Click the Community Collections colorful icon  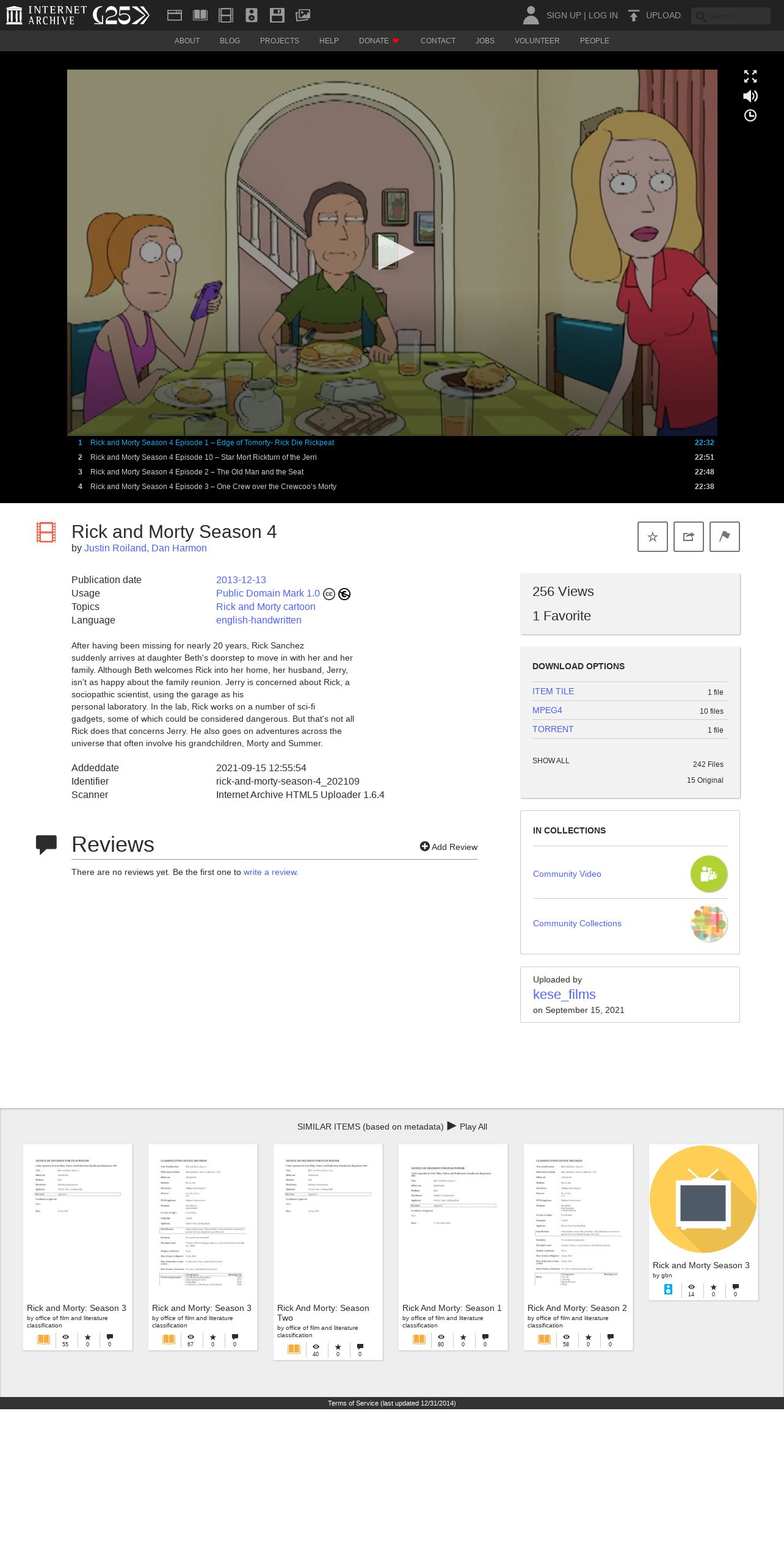(x=709, y=923)
